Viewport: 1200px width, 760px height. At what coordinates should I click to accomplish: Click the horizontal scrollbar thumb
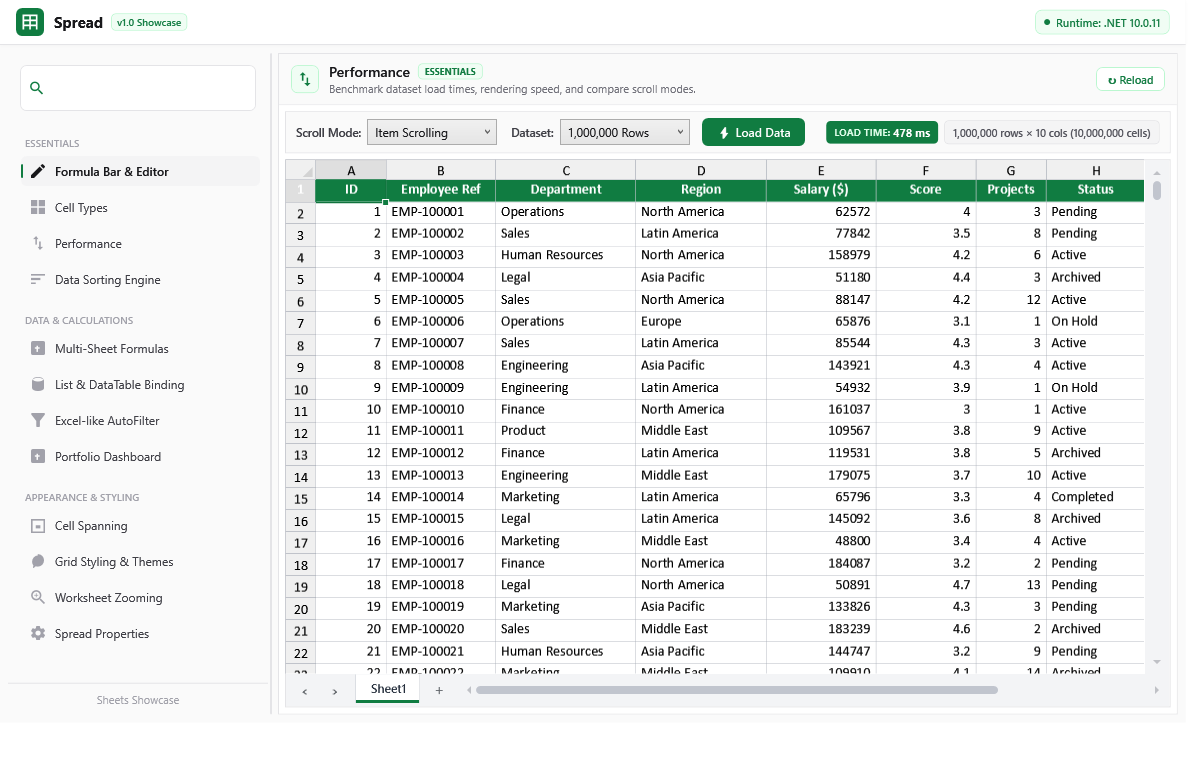737,690
